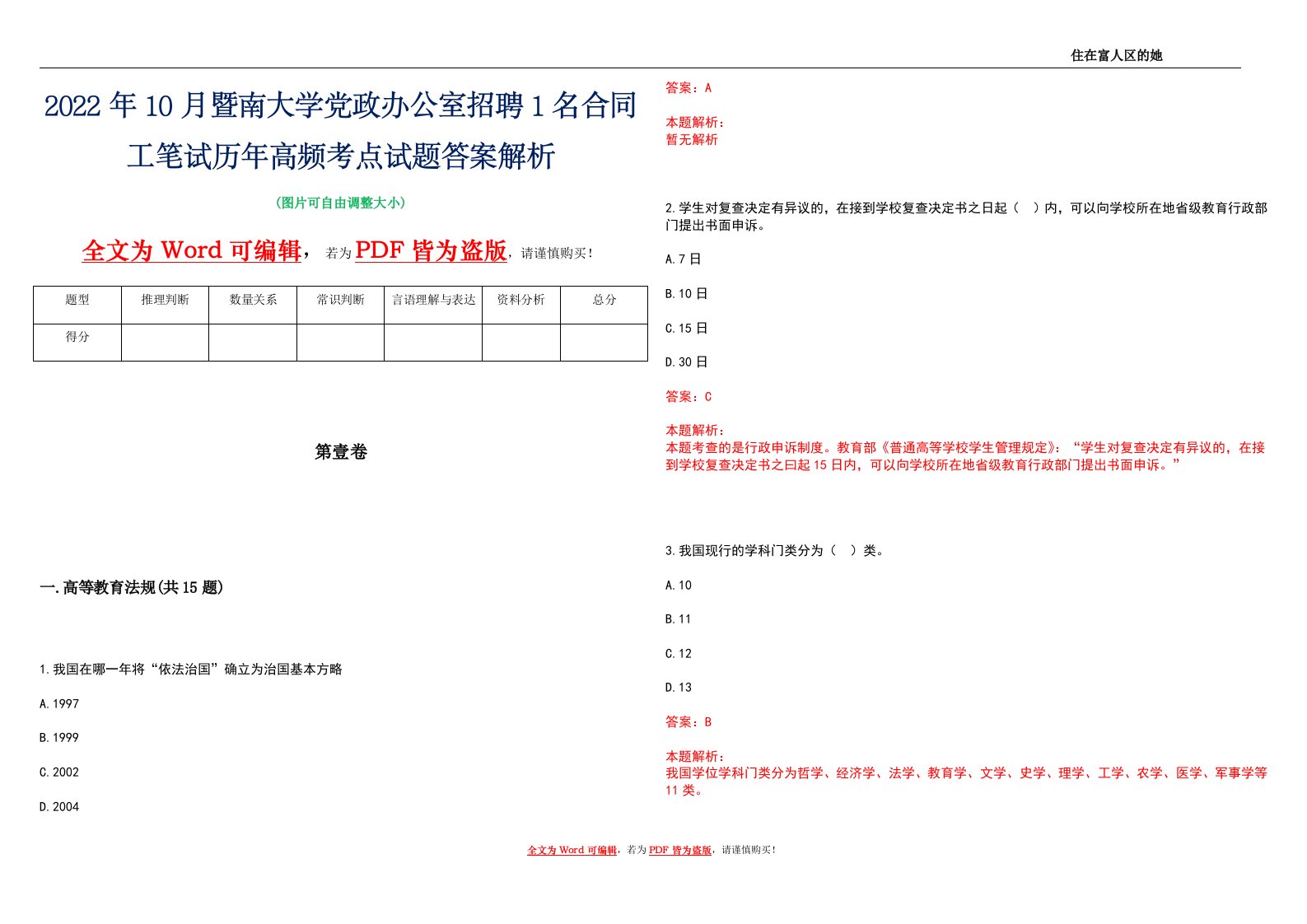Choose option 'A.10'
This screenshot has width=1307, height=924.
point(679,586)
